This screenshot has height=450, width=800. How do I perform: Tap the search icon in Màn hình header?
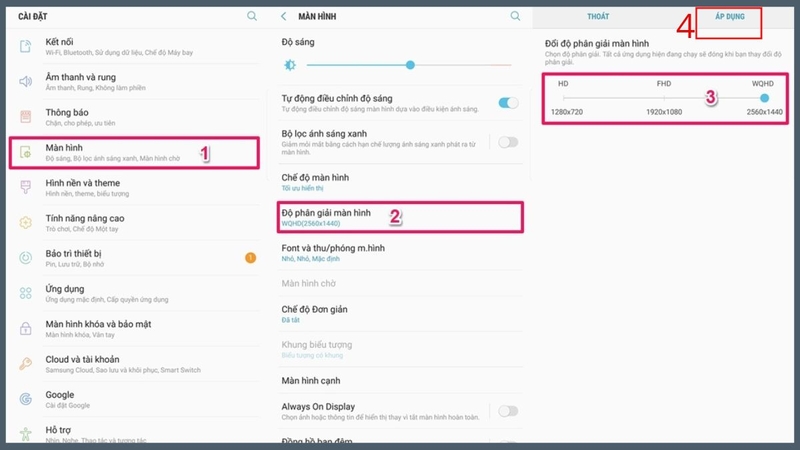click(515, 16)
